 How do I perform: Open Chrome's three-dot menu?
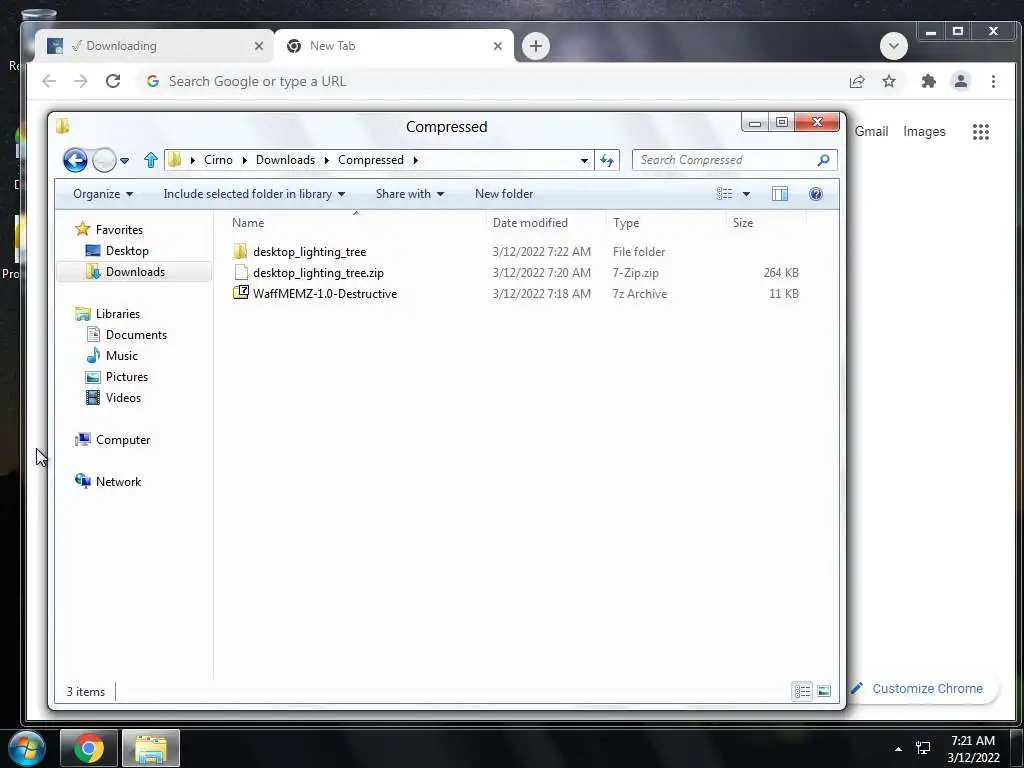coord(993,82)
